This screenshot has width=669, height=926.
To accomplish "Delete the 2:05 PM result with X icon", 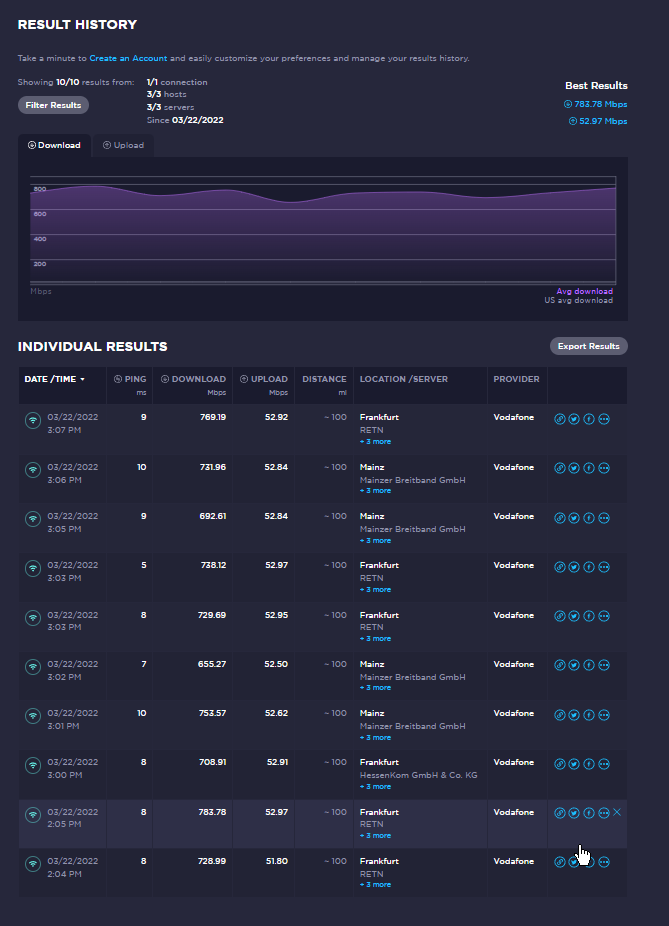I will tap(617, 813).
